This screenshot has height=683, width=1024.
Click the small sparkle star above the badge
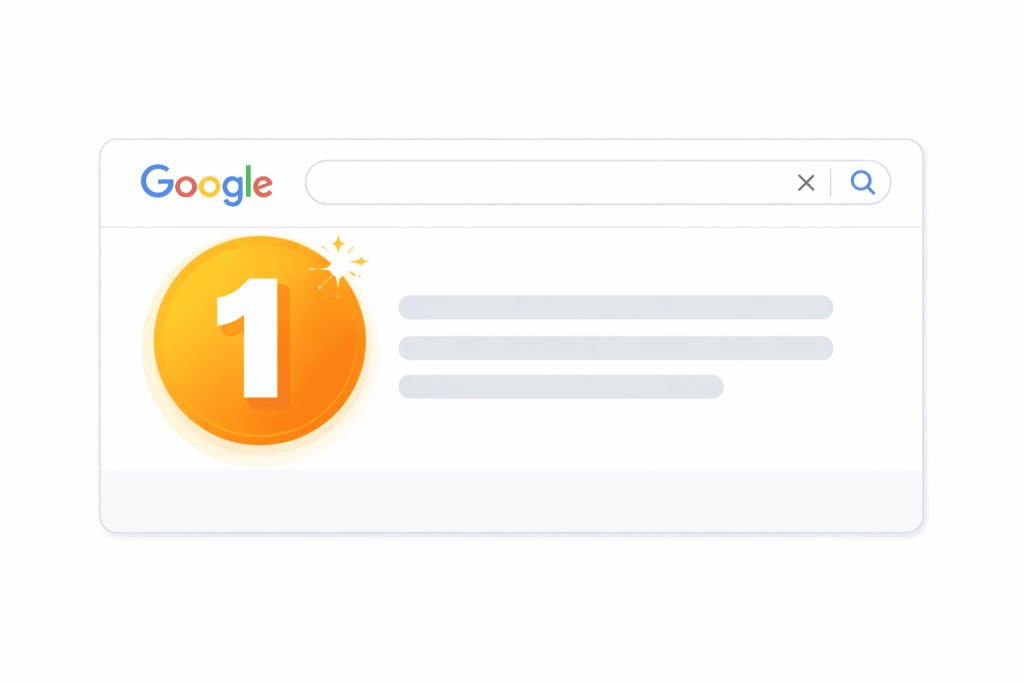pyautogui.click(x=338, y=242)
